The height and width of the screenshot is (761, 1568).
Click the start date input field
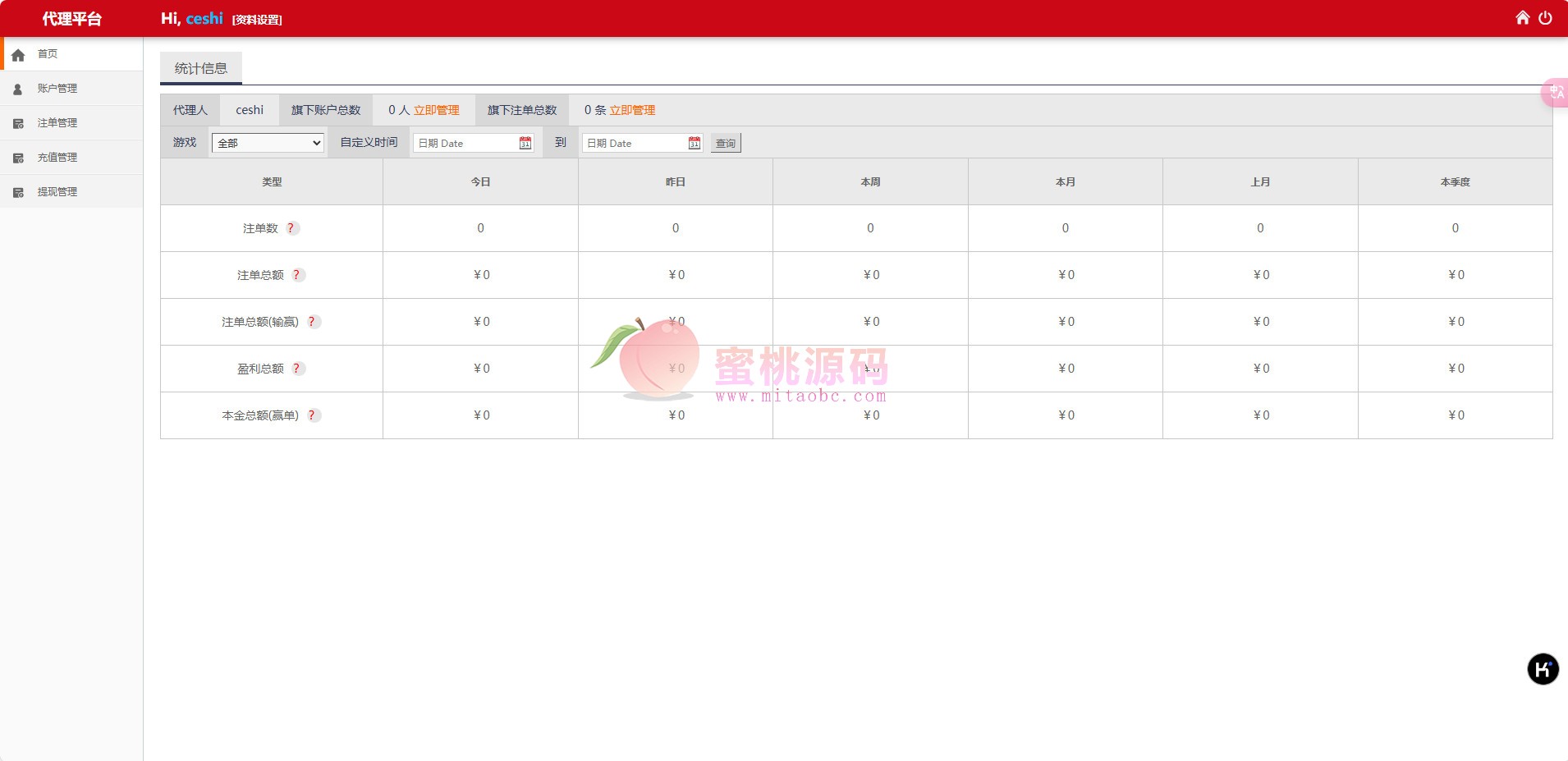(x=466, y=144)
